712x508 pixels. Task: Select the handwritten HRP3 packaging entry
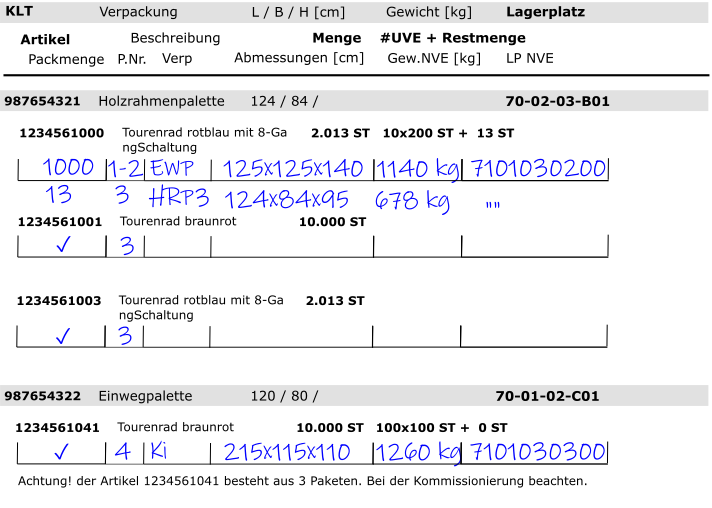click(x=178, y=197)
